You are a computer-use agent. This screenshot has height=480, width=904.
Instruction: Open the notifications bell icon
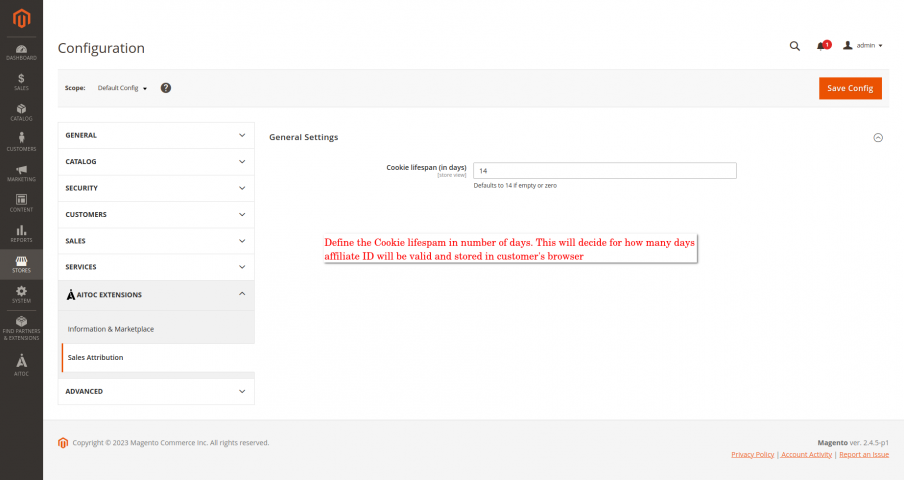tap(823, 46)
